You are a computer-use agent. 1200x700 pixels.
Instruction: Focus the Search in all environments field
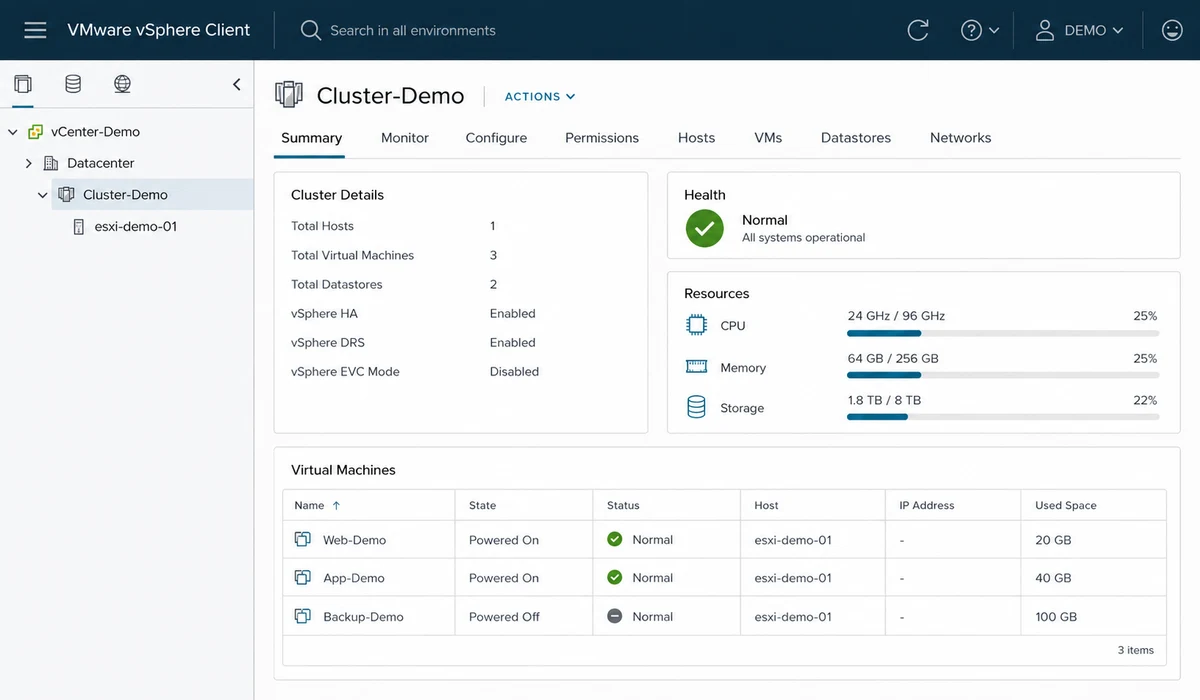413,31
